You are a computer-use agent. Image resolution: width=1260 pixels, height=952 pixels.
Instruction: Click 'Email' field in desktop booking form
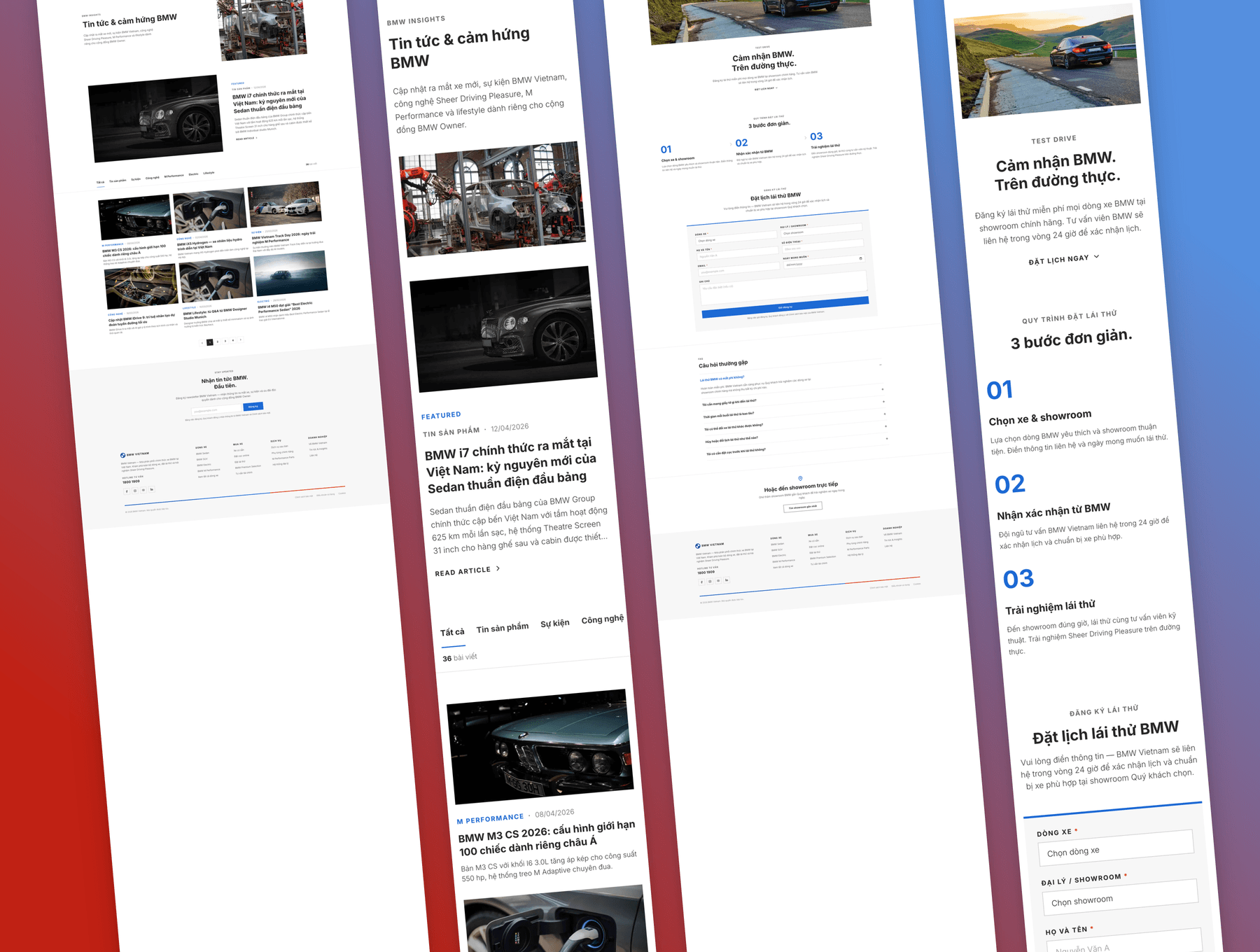pyautogui.click(x=740, y=271)
